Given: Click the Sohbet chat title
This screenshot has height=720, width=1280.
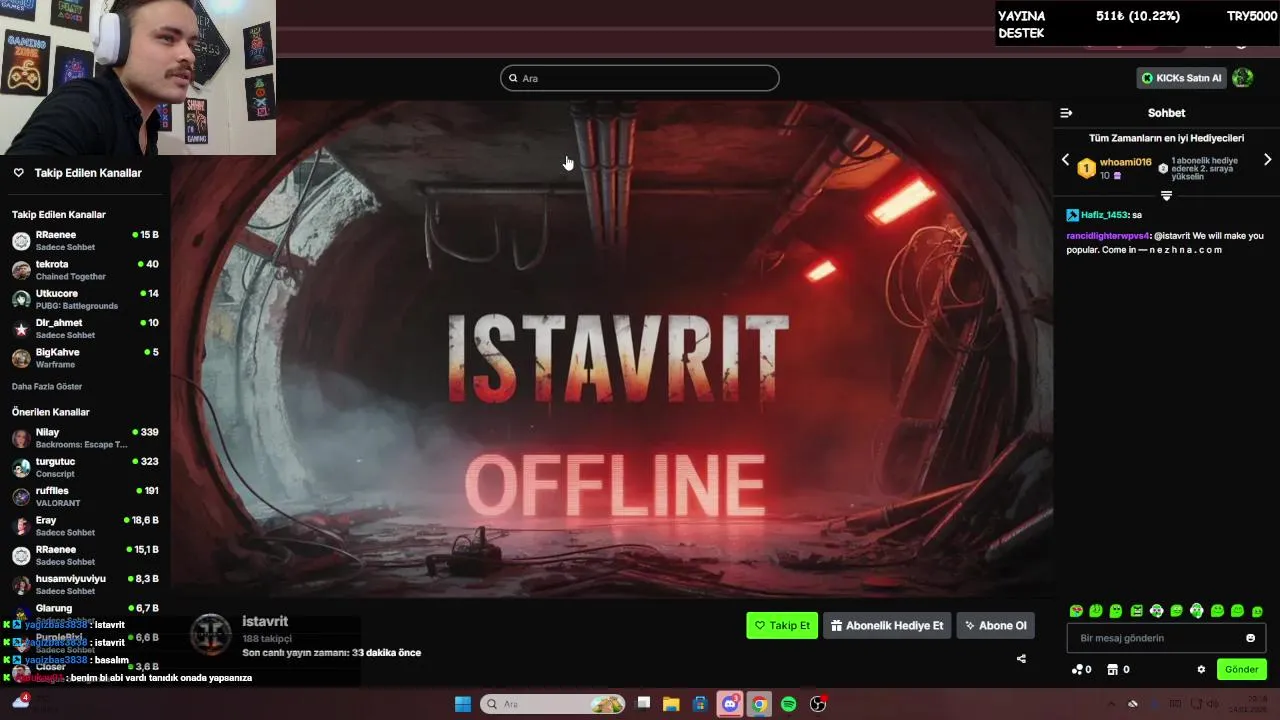Looking at the screenshot, I should pyautogui.click(x=1166, y=113).
